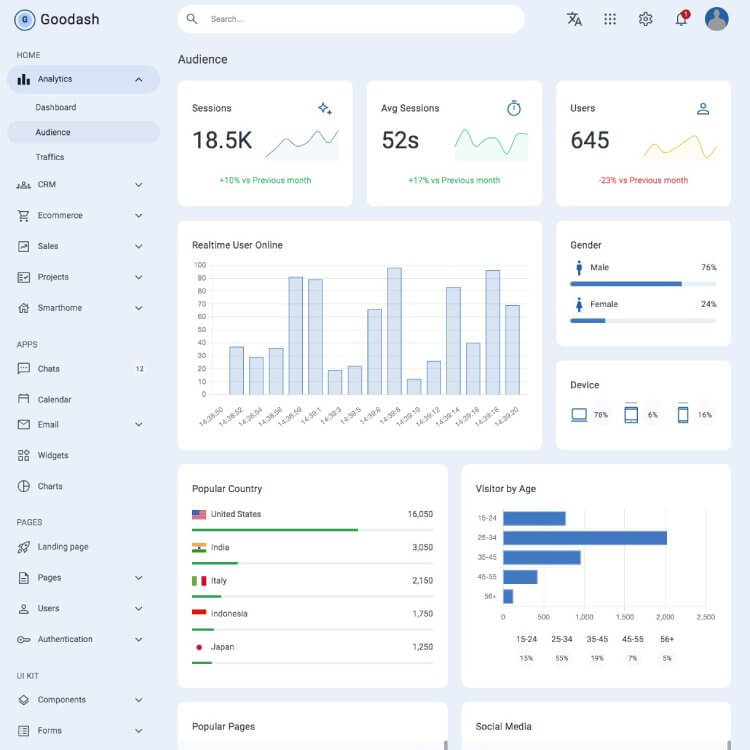Open the Landing page link
The height and width of the screenshot is (750, 750).
(x=63, y=547)
